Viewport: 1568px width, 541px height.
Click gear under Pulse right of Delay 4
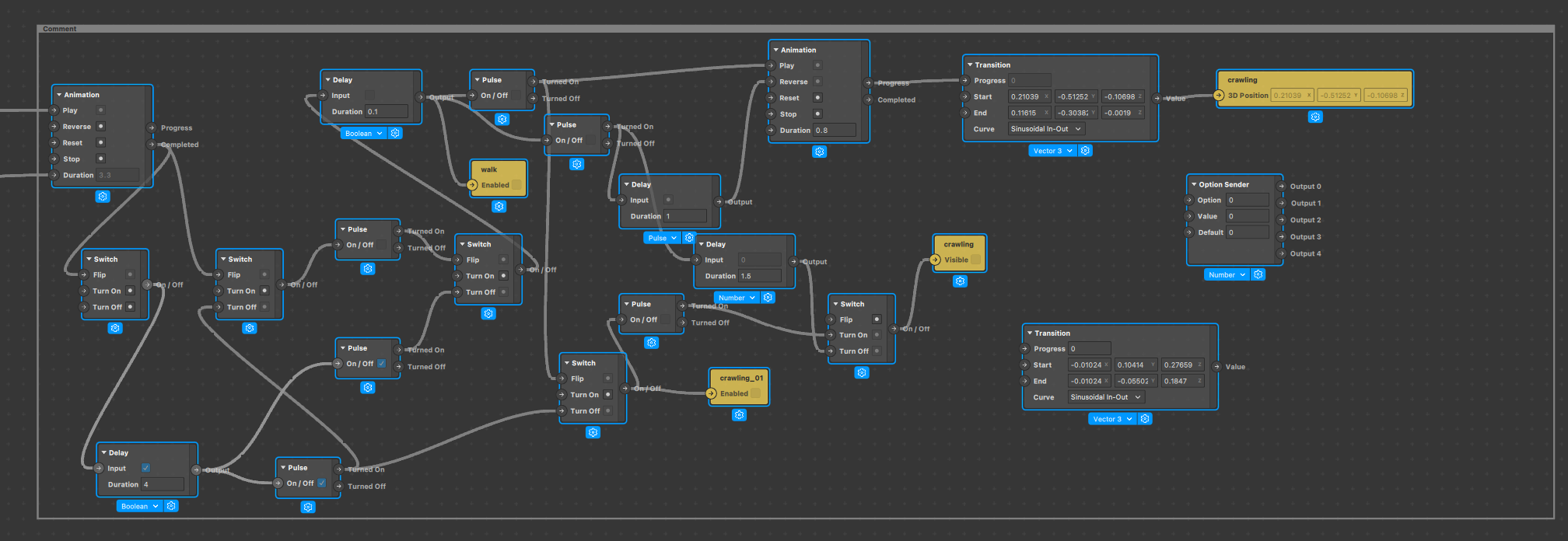point(308,507)
